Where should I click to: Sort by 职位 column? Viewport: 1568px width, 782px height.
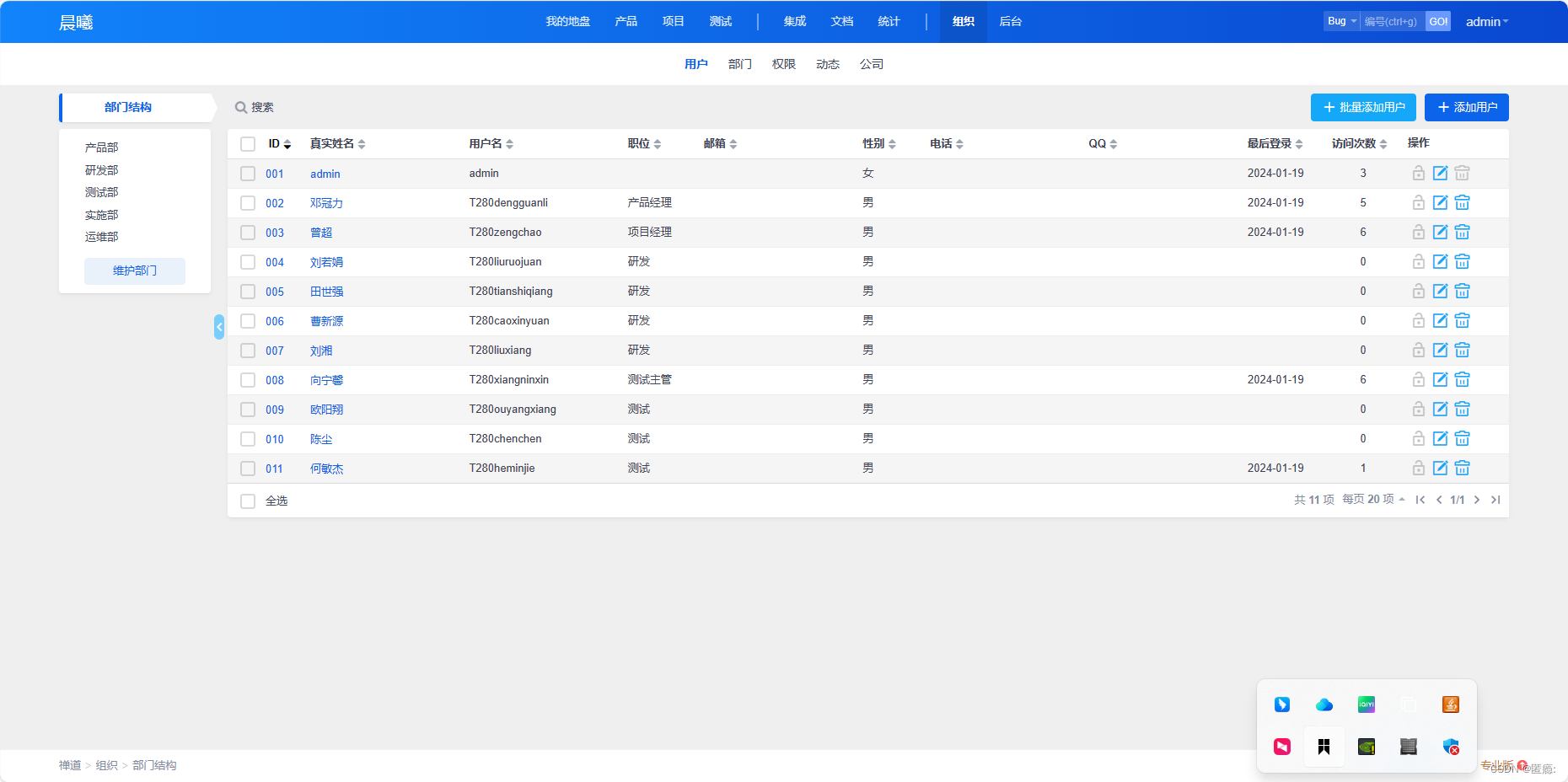[645, 144]
